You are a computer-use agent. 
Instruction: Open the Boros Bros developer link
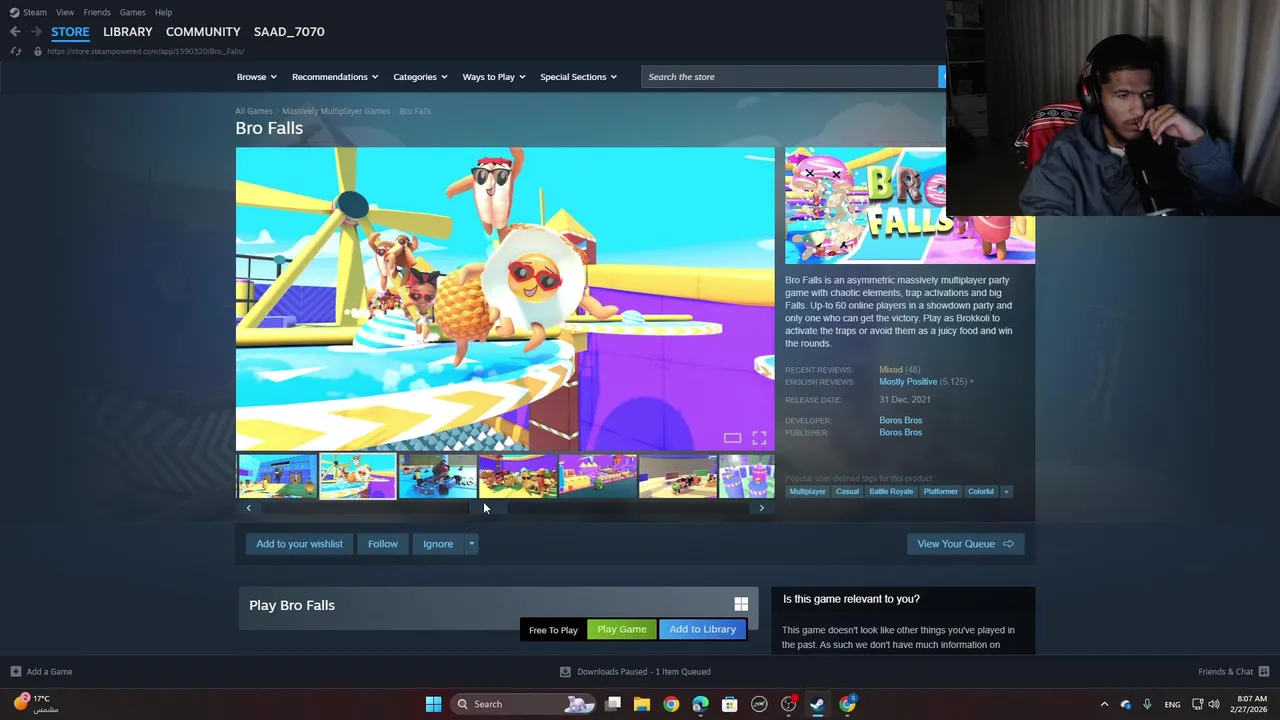tap(900, 420)
